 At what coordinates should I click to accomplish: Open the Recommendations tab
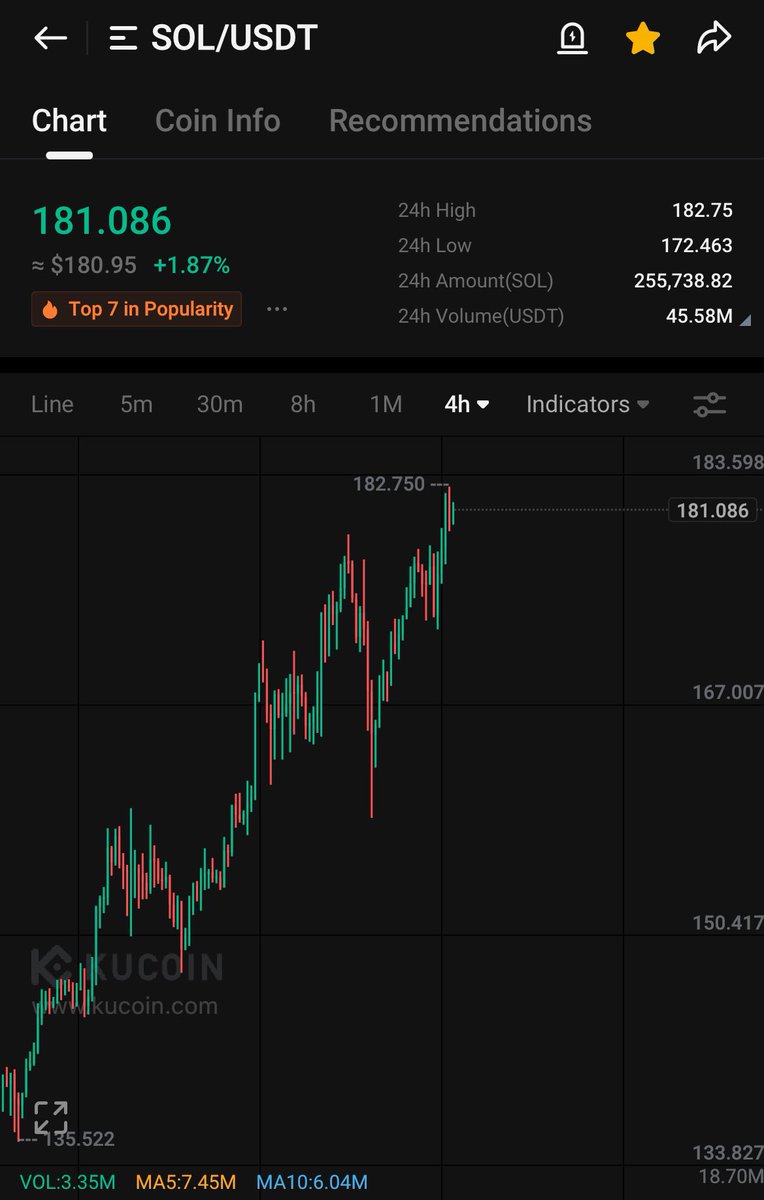[x=460, y=121]
